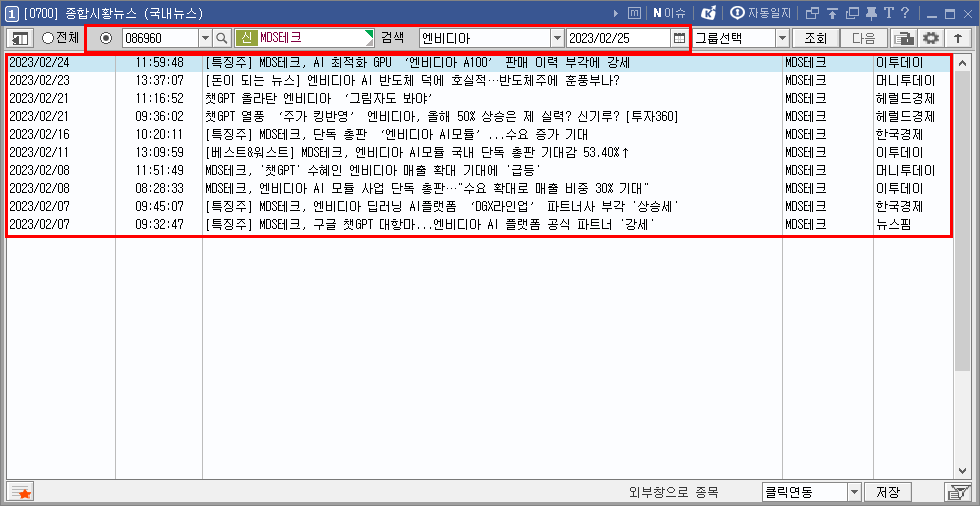Open news [돈이 되는 뉴스] 엔비디아 AI 반도체
980x506 pixels.
412,81
